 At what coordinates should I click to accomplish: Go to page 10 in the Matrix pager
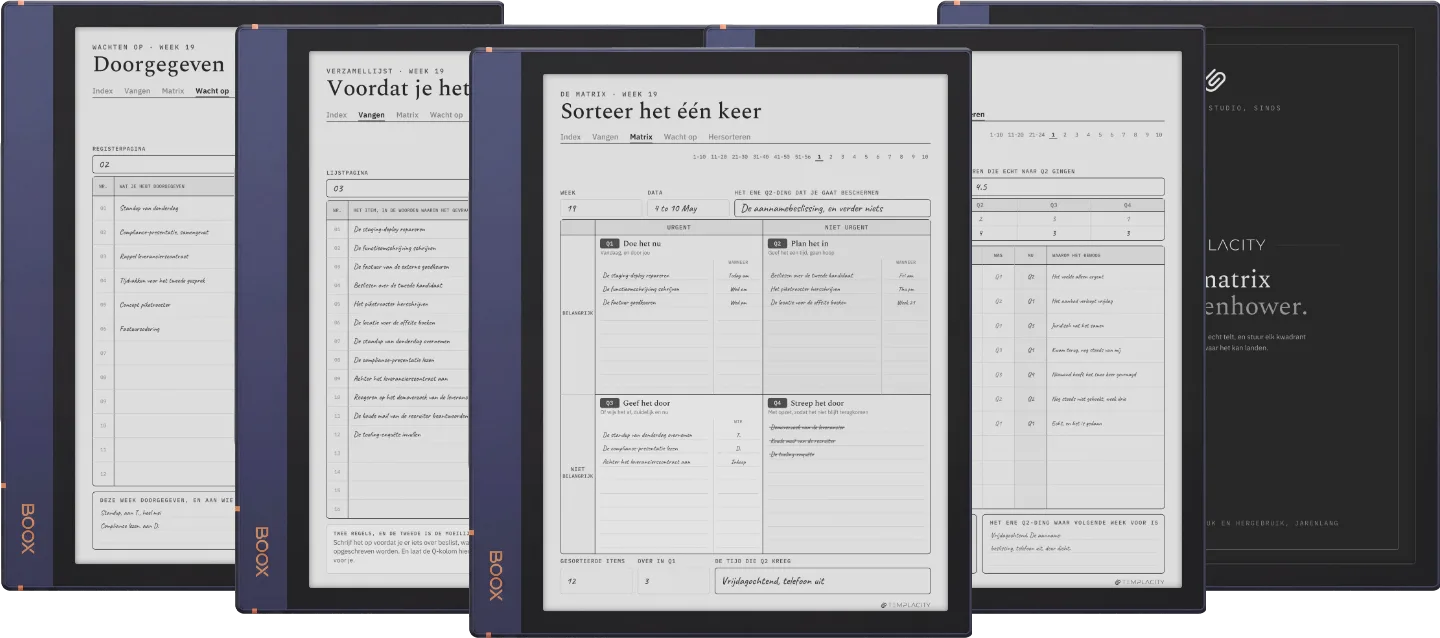(925, 157)
